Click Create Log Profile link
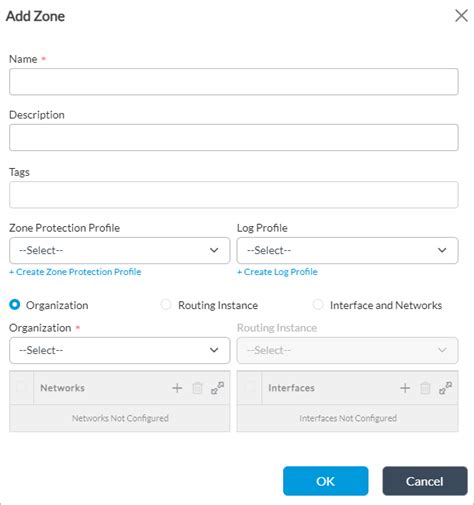The width and height of the screenshot is (474, 505). (277, 272)
